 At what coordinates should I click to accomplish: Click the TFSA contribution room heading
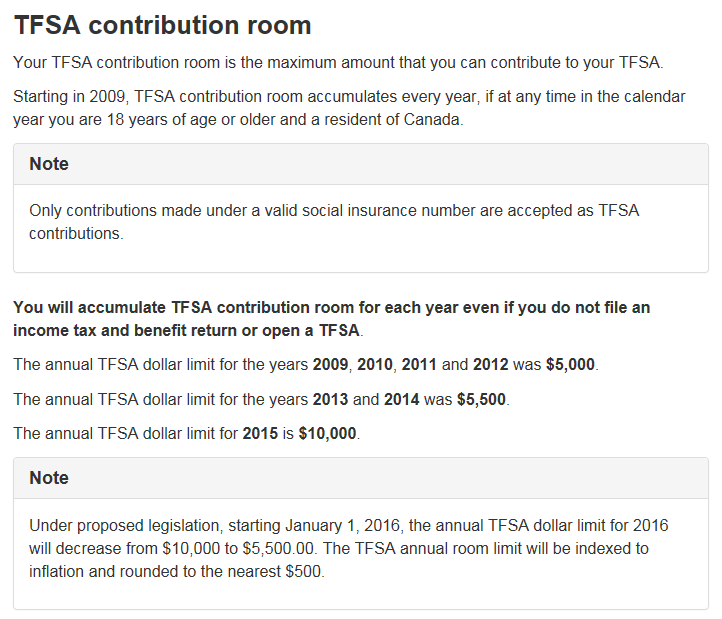click(x=163, y=25)
